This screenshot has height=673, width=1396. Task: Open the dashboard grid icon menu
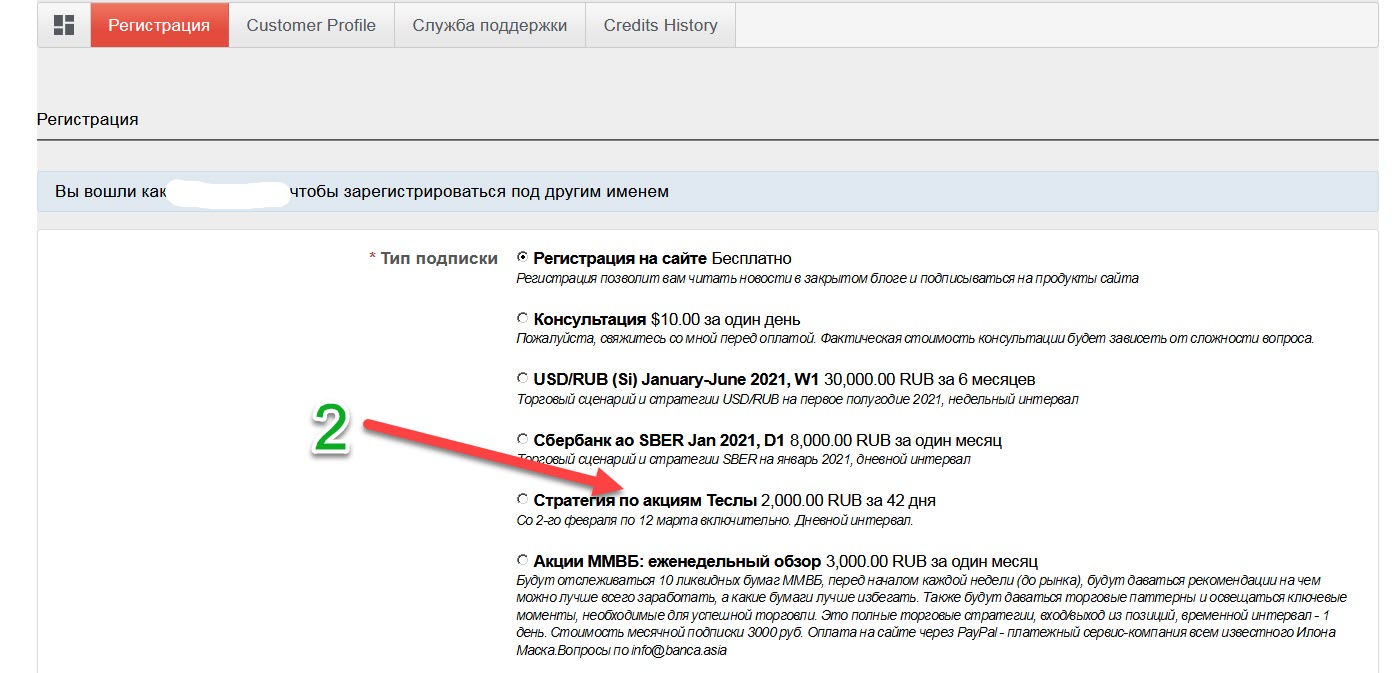click(64, 25)
